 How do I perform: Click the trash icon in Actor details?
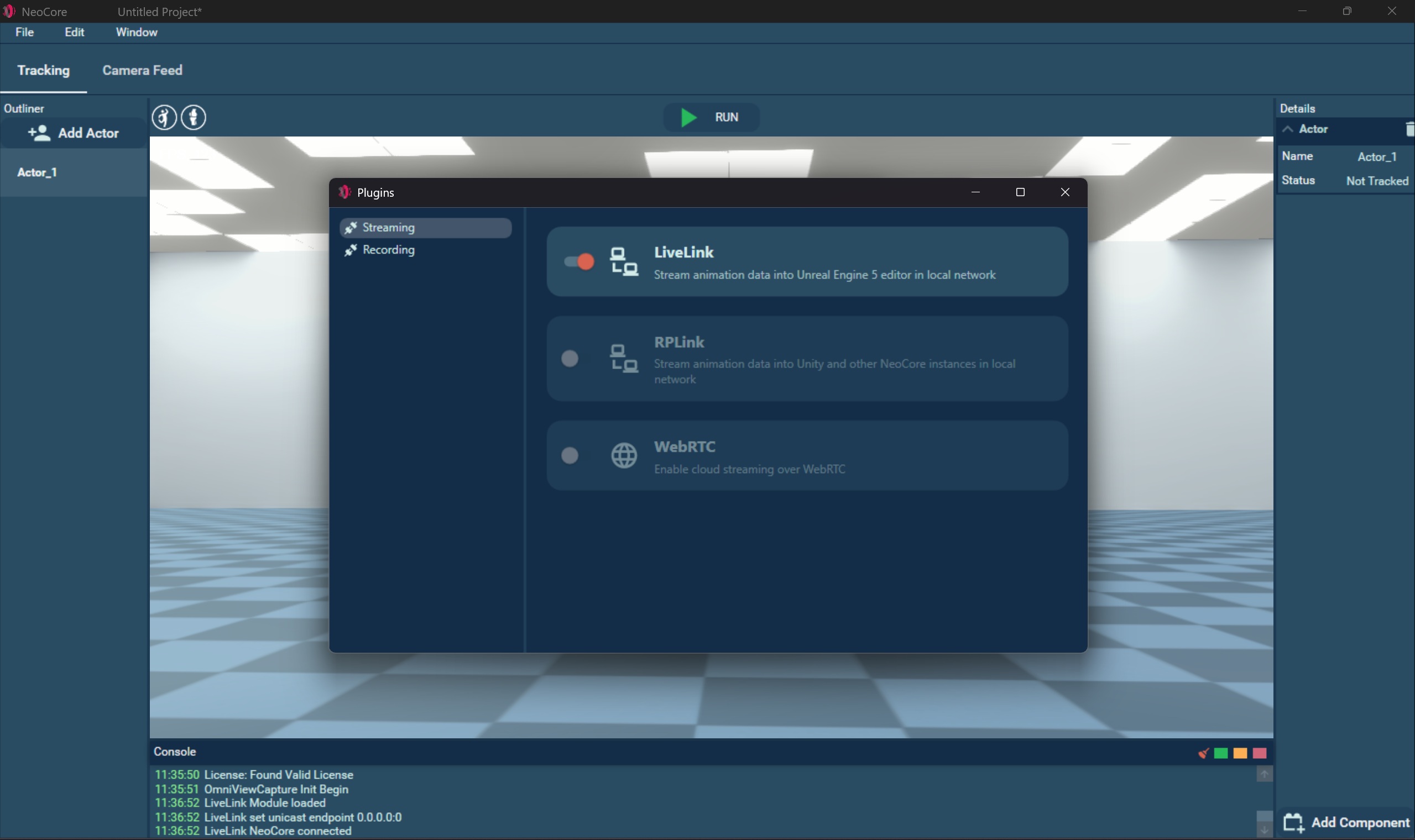click(1409, 129)
